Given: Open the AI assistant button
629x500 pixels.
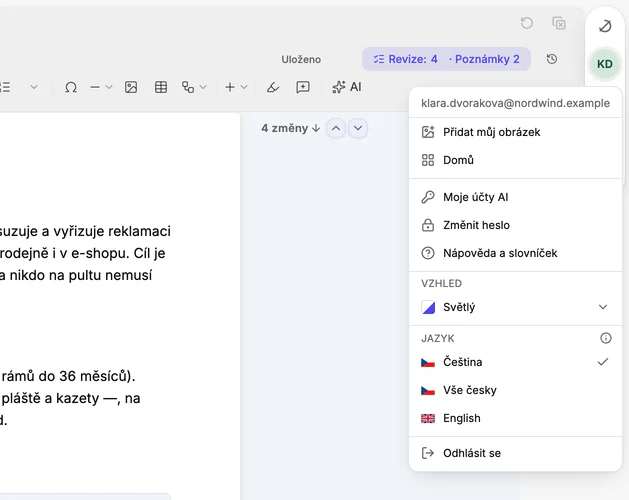Looking at the screenshot, I should click(x=347, y=87).
